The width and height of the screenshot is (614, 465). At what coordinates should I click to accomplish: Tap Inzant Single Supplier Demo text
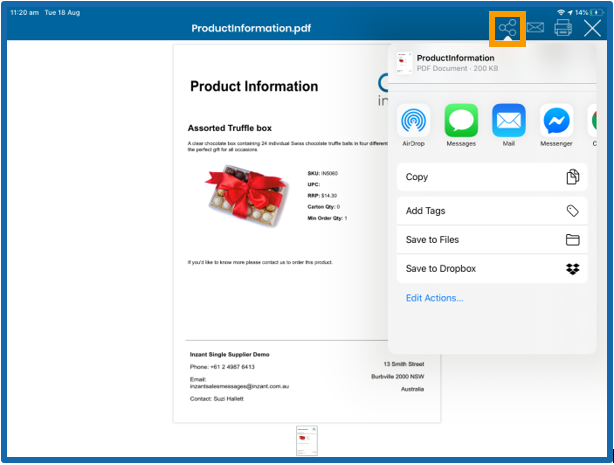pyautogui.click(x=229, y=355)
